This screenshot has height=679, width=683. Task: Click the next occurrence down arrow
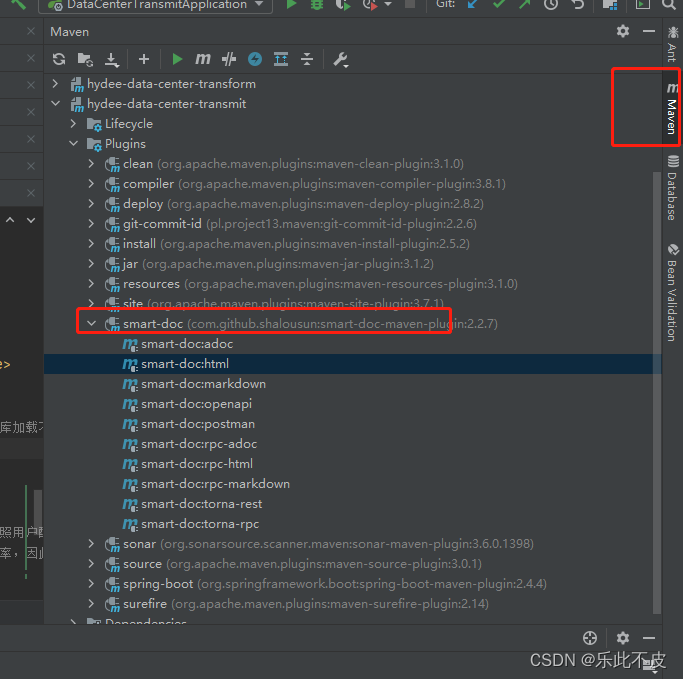click(x=31, y=220)
